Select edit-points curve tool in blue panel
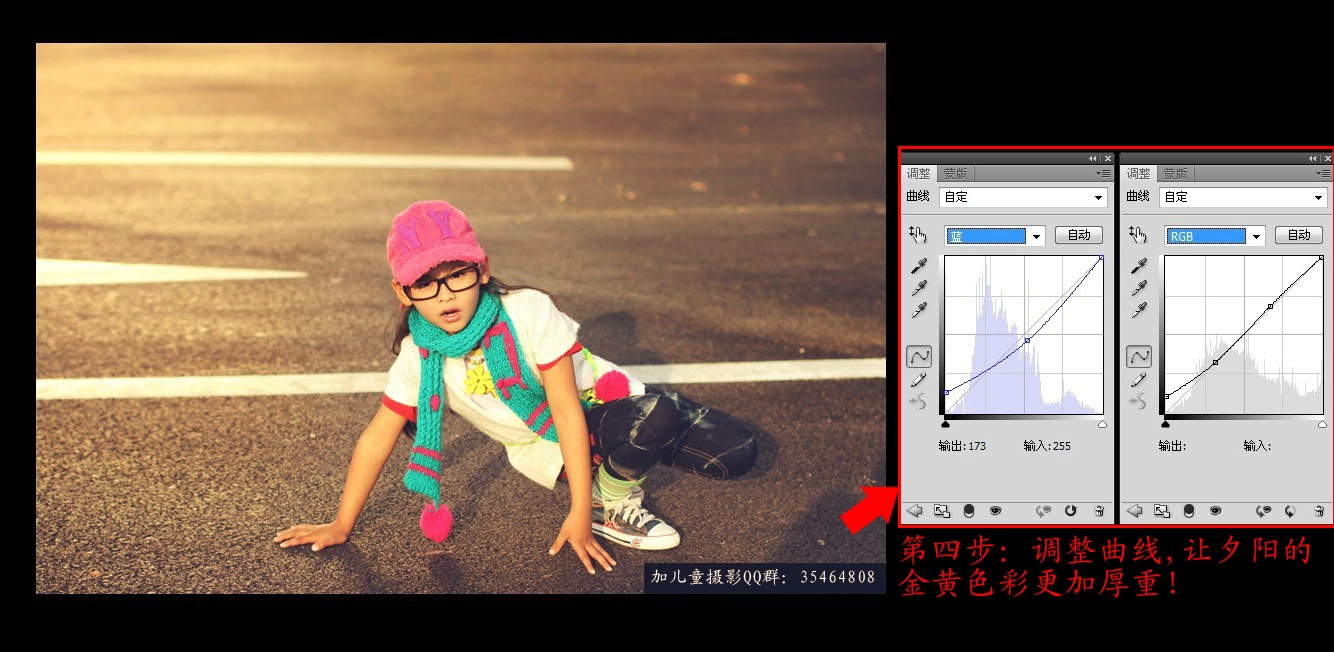 coord(918,356)
